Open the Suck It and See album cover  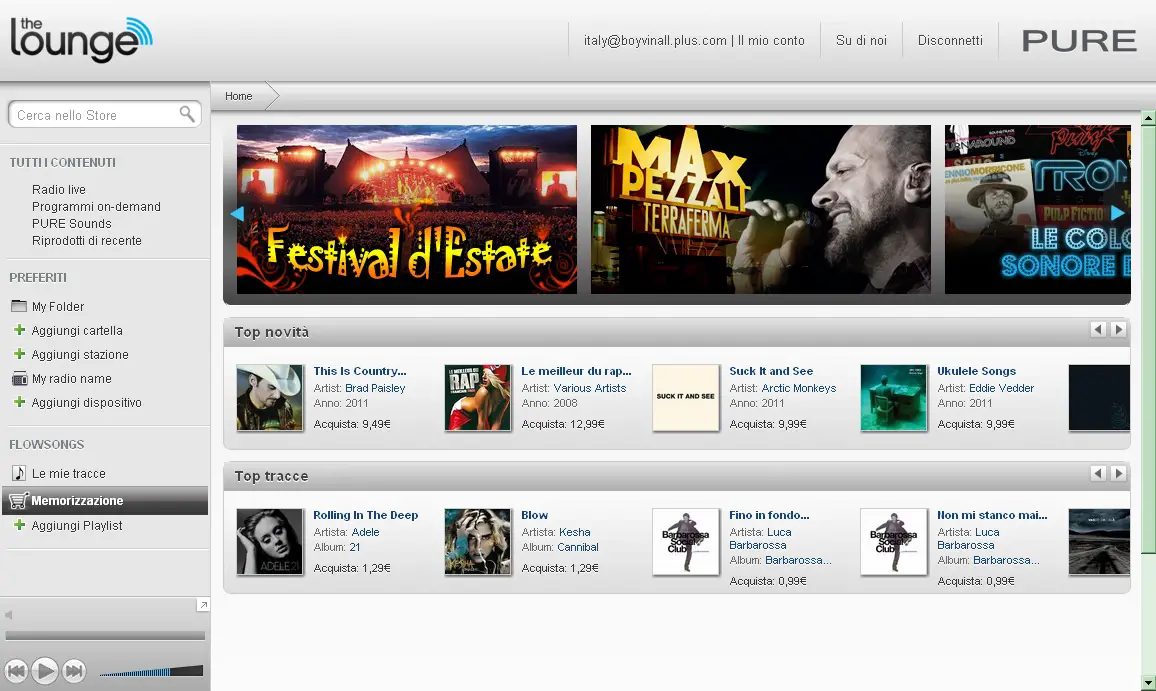tap(686, 397)
